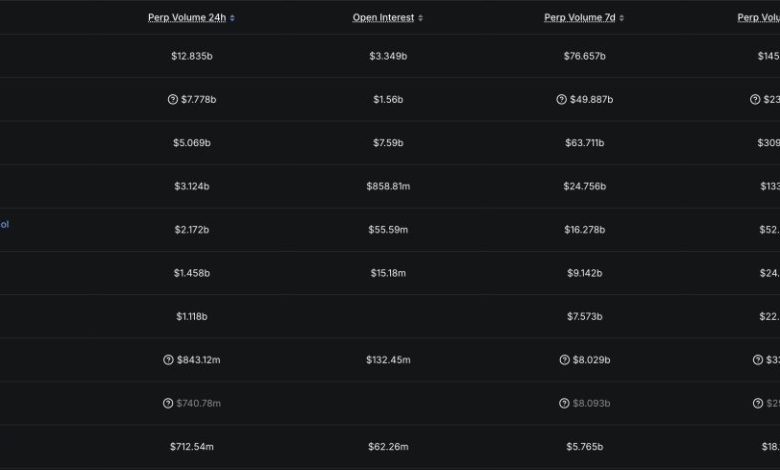The width and height of the screenshot is (780, 470).
Task: Toggle sort arrows beside Perp Volume 7d
Action: (x=622, y=18)
